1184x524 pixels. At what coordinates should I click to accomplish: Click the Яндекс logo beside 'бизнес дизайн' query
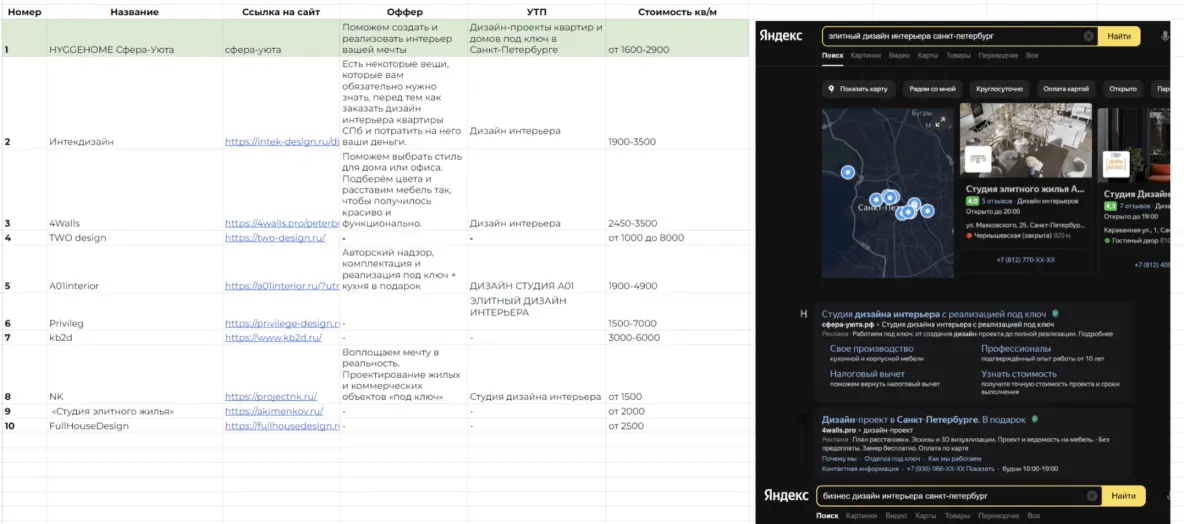(785, 496)
